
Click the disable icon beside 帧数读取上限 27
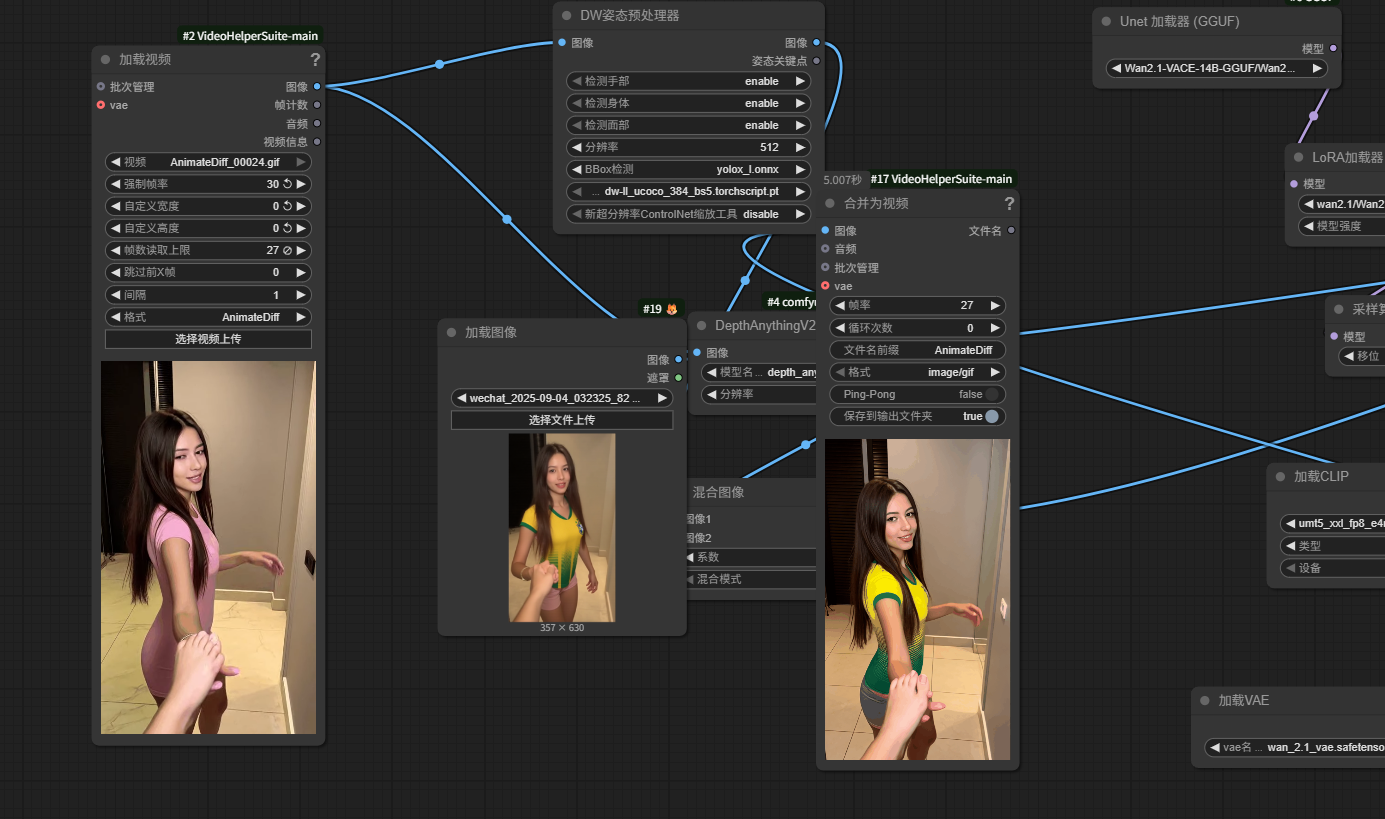click(x=287, y=250)
